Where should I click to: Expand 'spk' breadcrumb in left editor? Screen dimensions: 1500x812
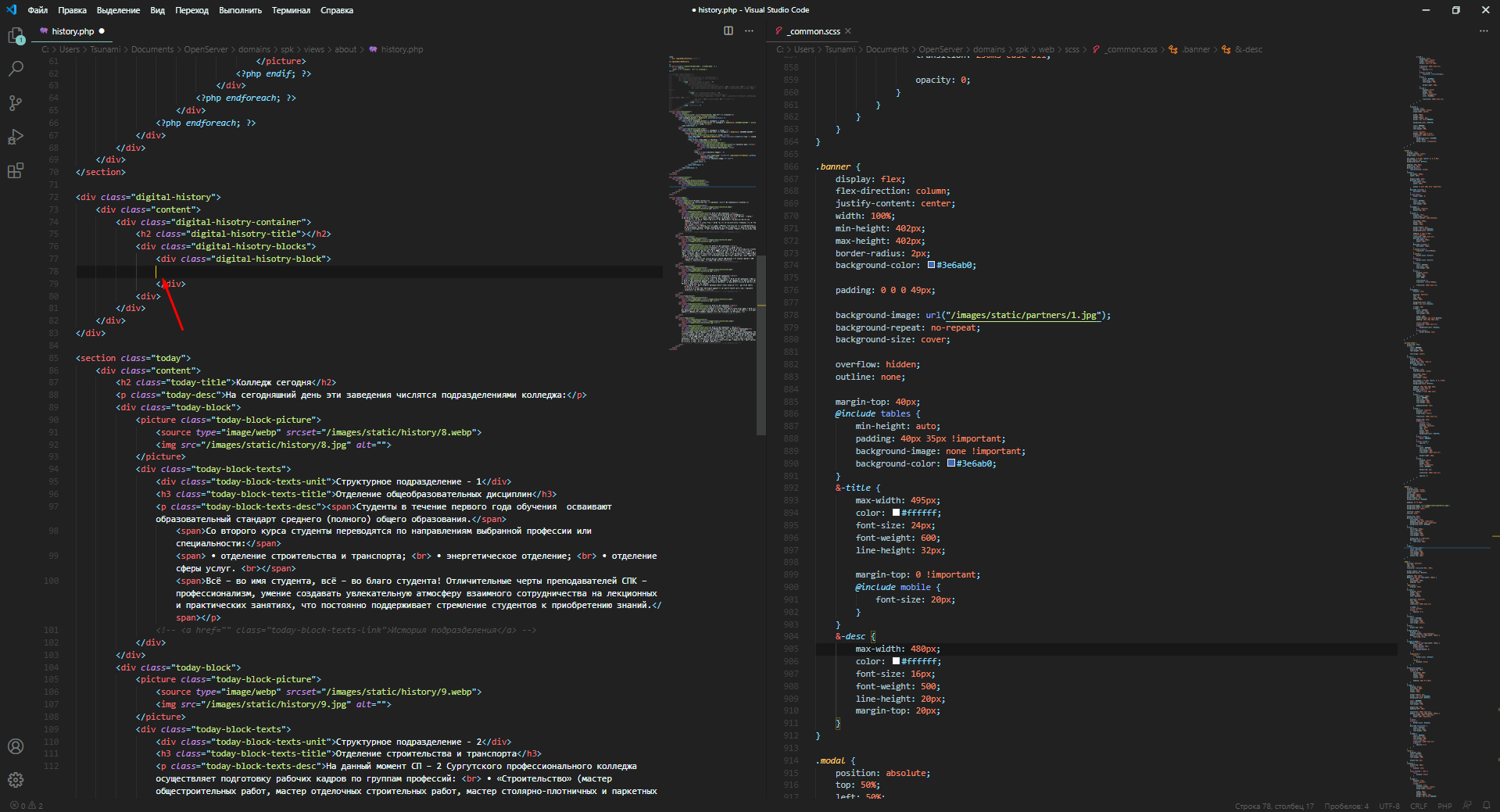(287, 49)
